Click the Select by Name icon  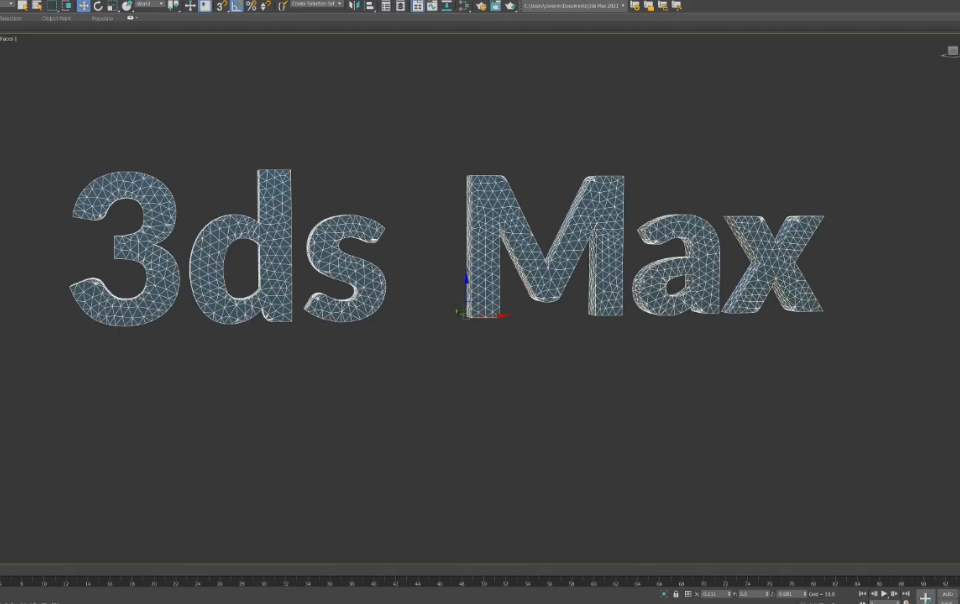tap(37, 6)
